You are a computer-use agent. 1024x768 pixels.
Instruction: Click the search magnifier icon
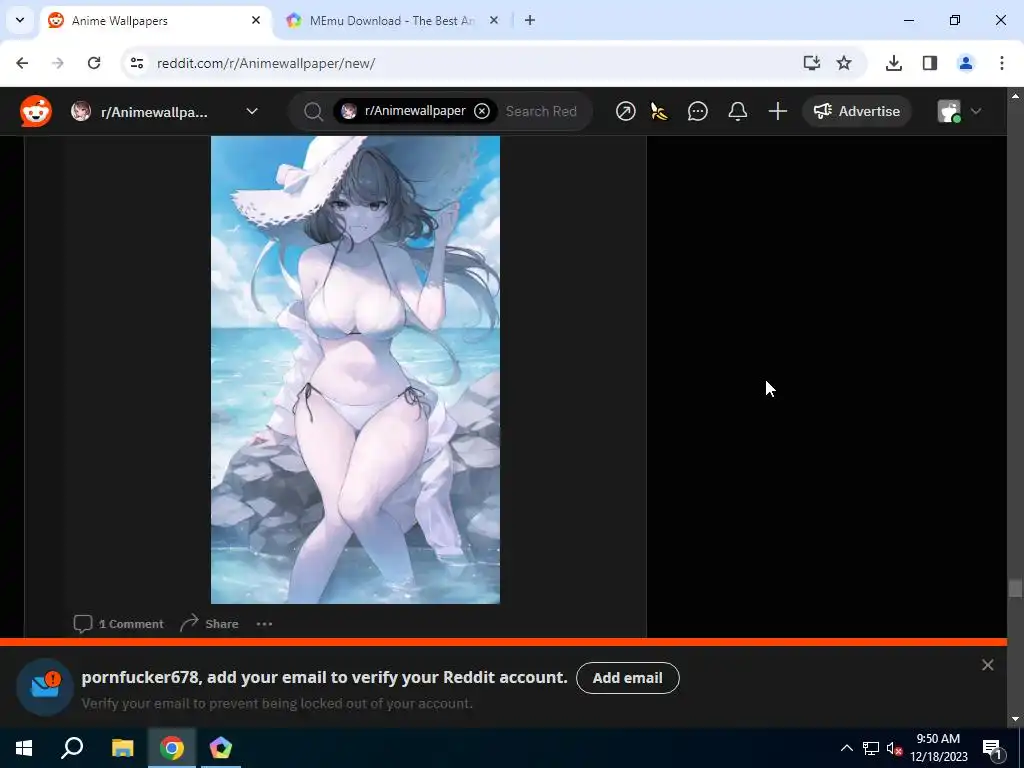313,112
